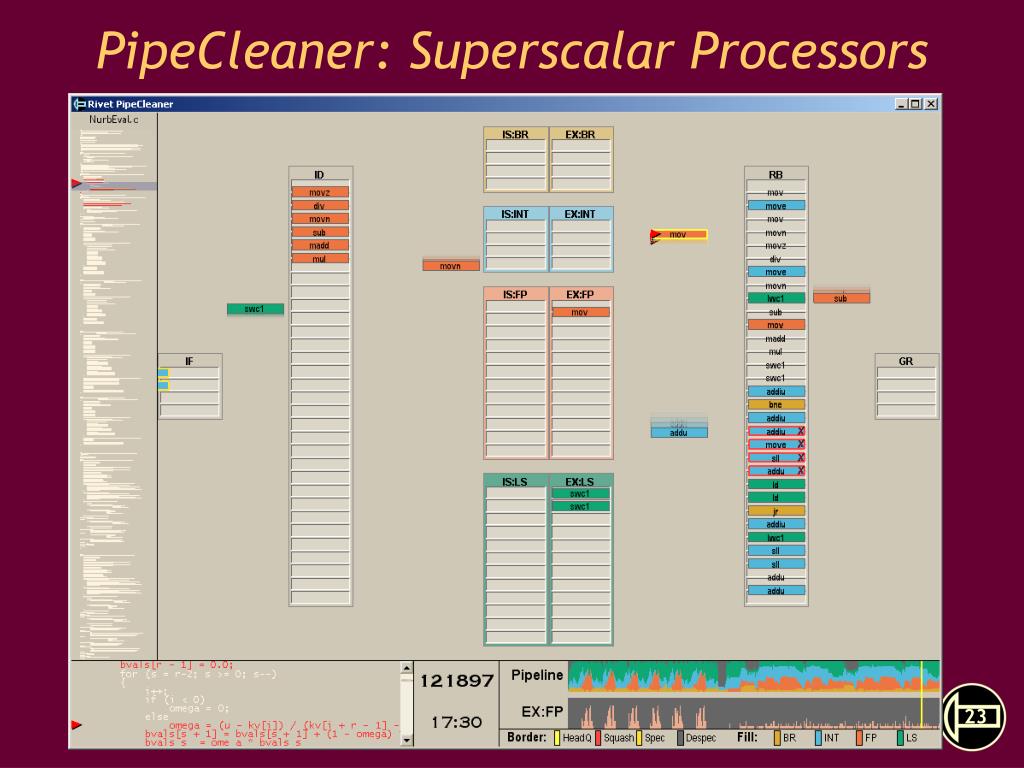Click the red arrow marker in source overview

point(76,184)
